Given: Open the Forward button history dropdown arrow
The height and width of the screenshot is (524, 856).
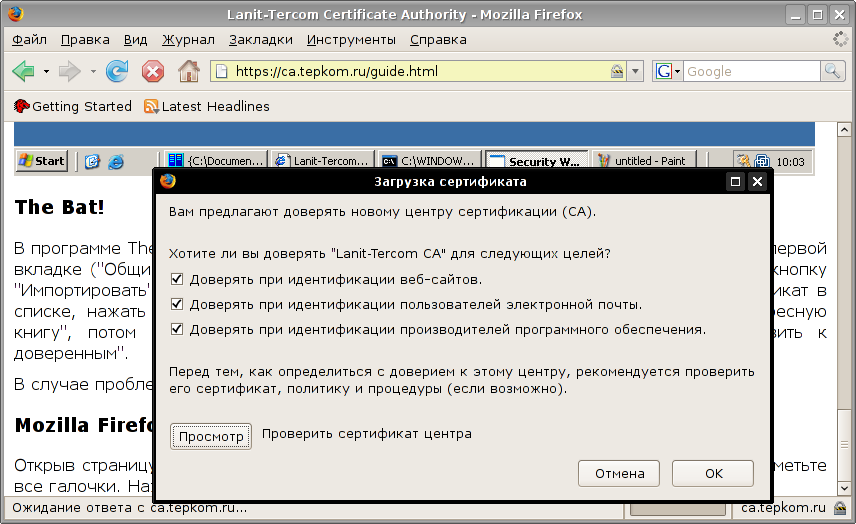Looking at the screenshot, I should [93, 72].
